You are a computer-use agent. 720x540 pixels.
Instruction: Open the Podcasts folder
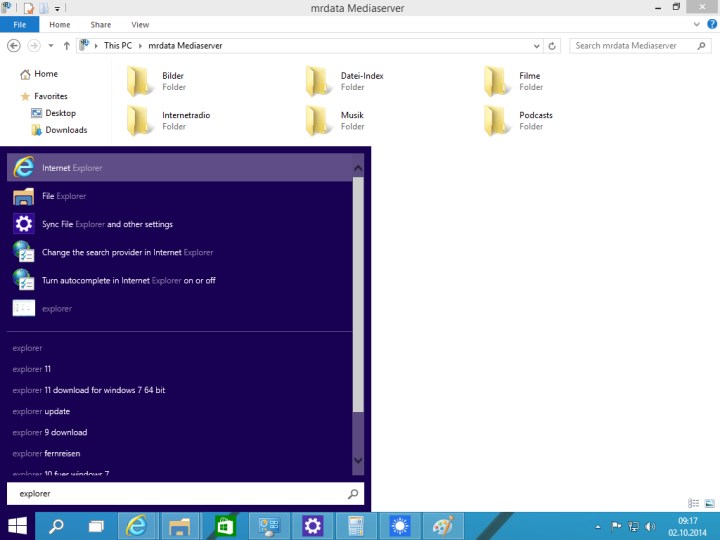[518, 120]
